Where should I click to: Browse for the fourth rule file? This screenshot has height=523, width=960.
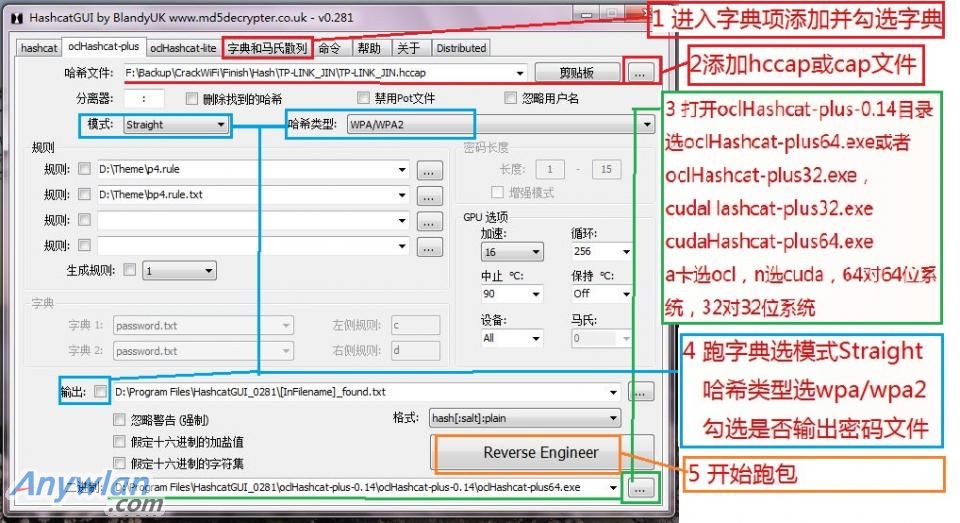(x=430, y=247)
